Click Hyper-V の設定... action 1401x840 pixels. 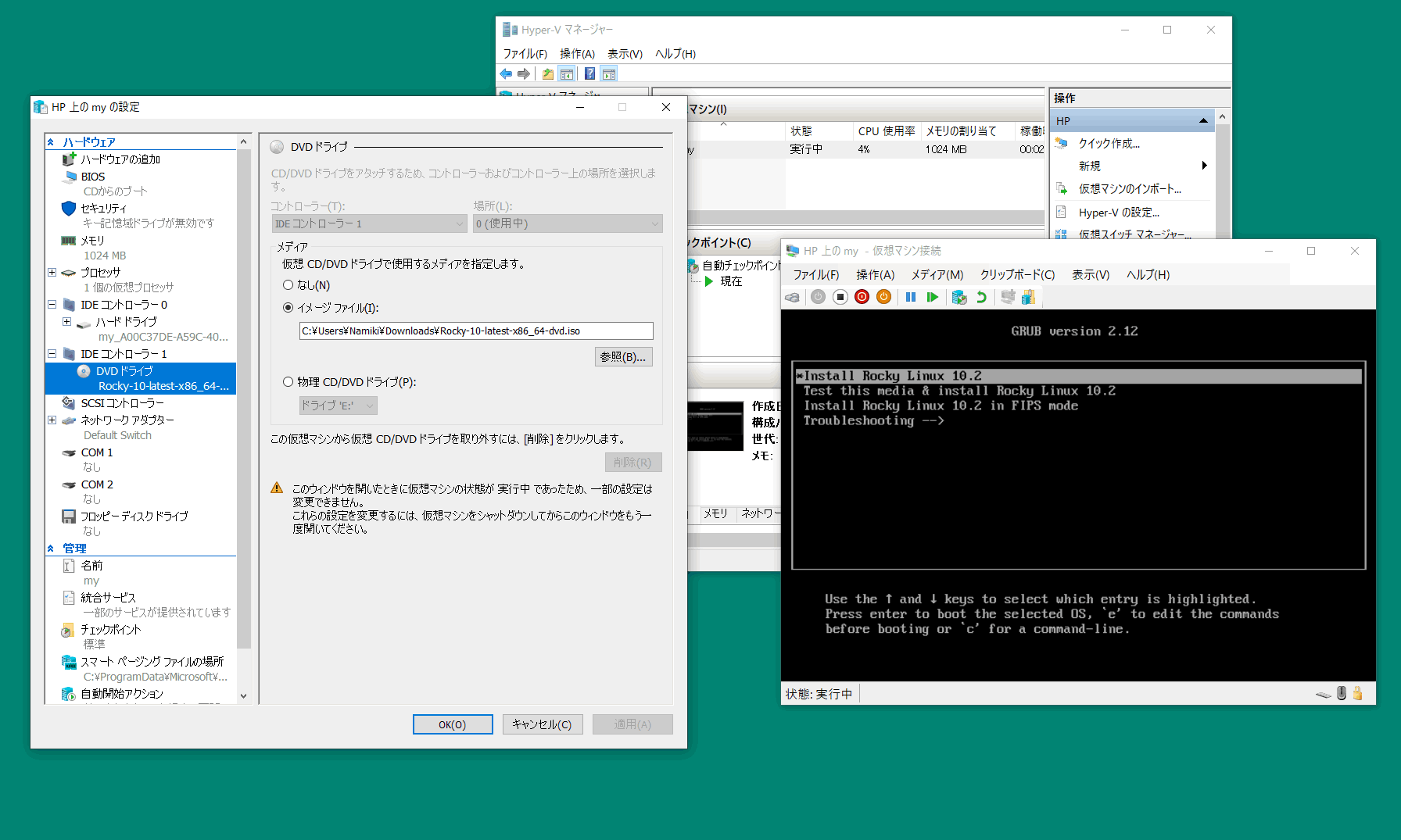pyautogui.click(x=1119, y=213)
